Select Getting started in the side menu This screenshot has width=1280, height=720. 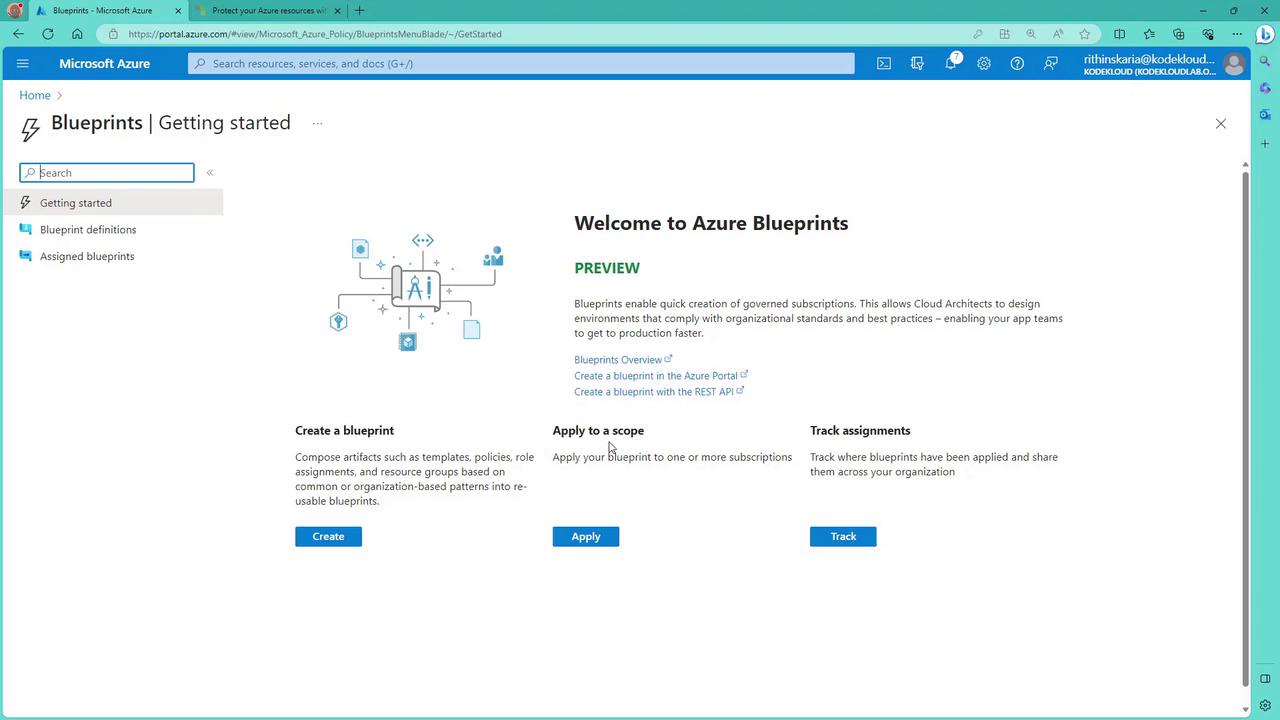tap(111, 203)
